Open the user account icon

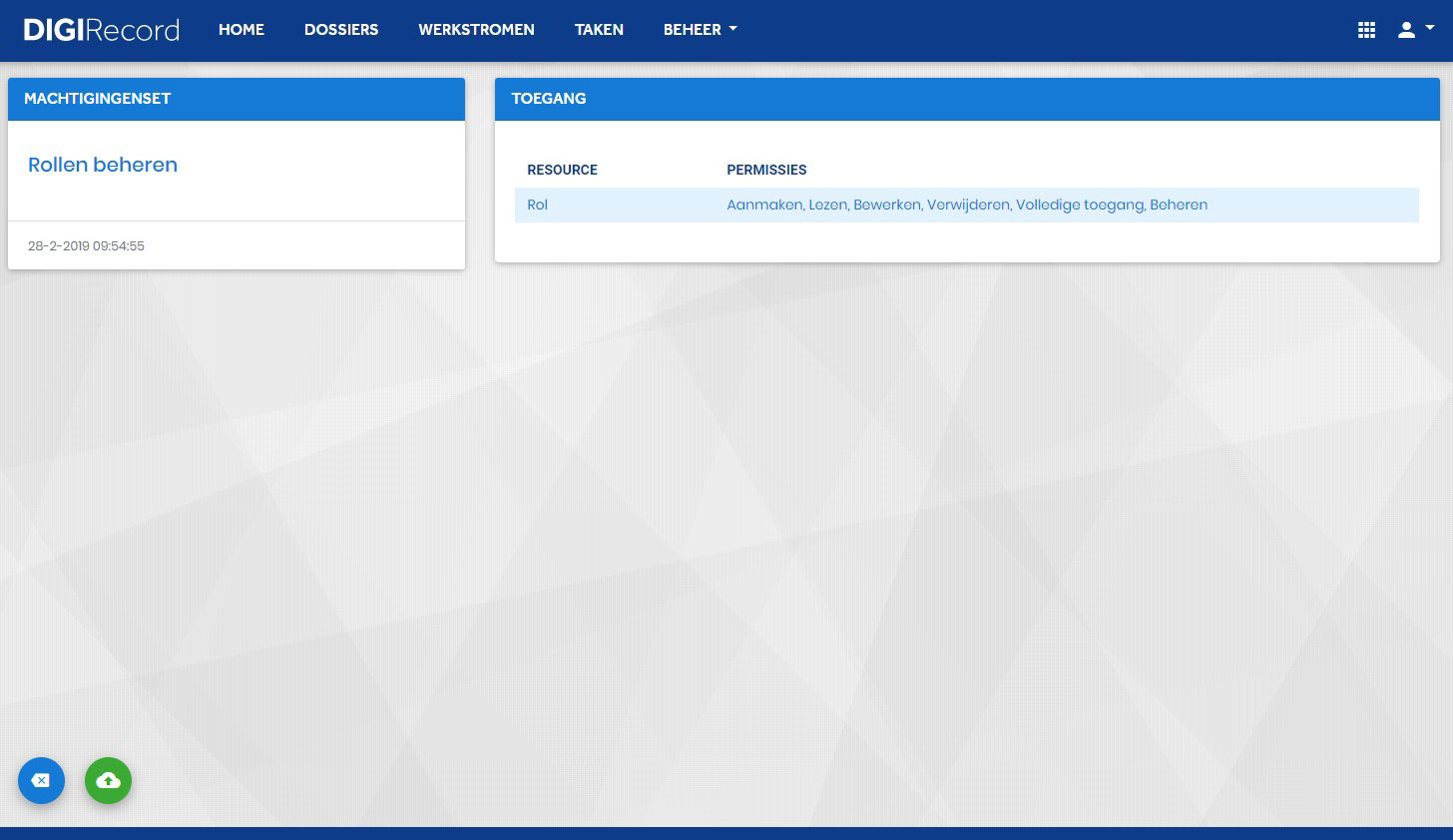coord(1406,30)
